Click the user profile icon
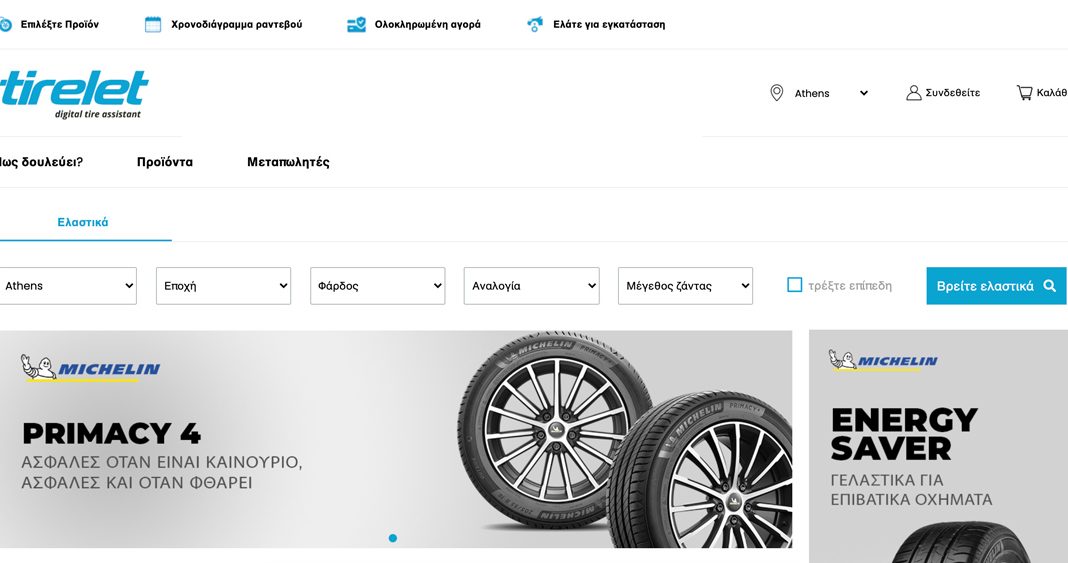Screen dimensions: 1068x563 [913, 93]
